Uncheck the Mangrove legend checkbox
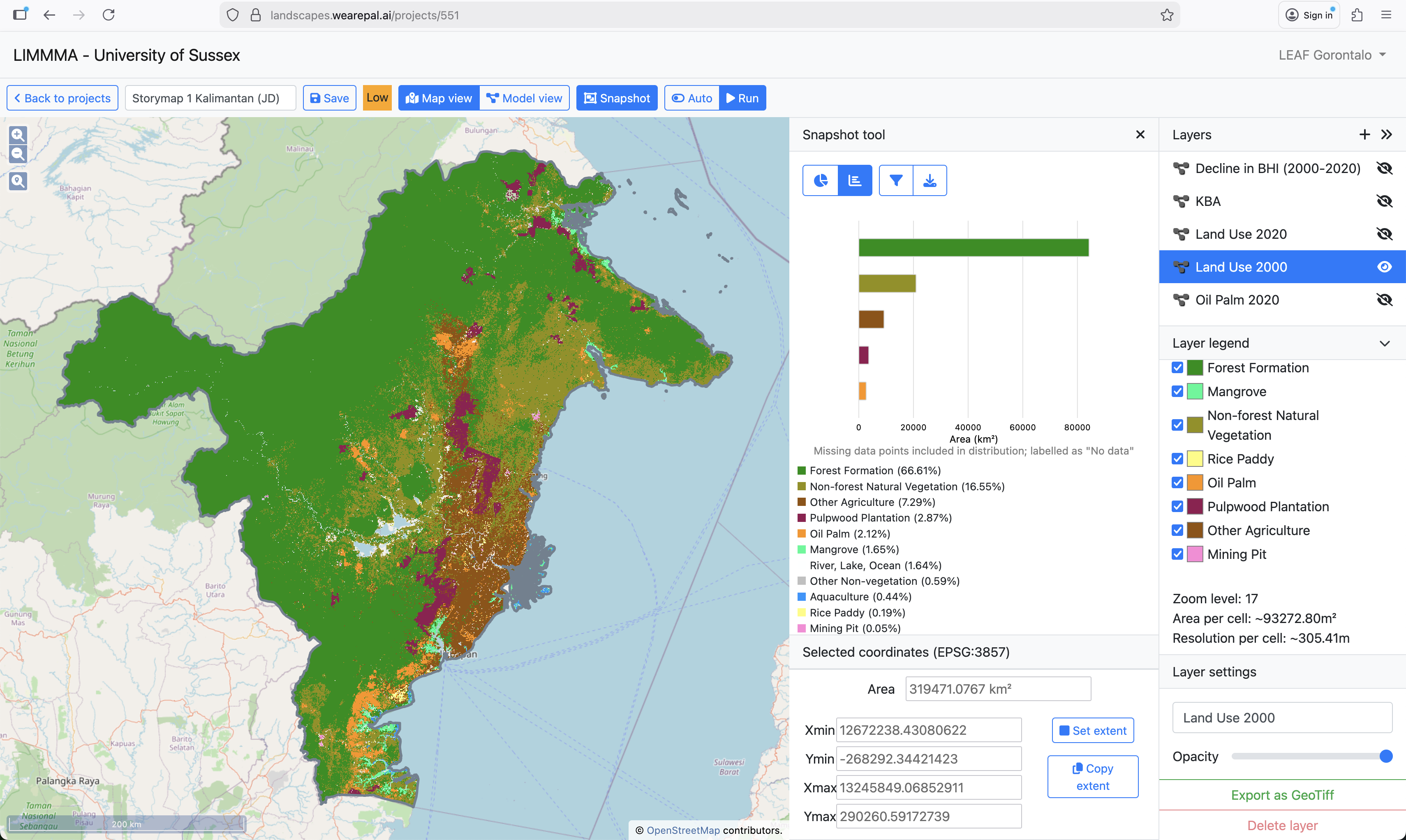Viewport: 1406px width, 840px height. [1177, 391]
